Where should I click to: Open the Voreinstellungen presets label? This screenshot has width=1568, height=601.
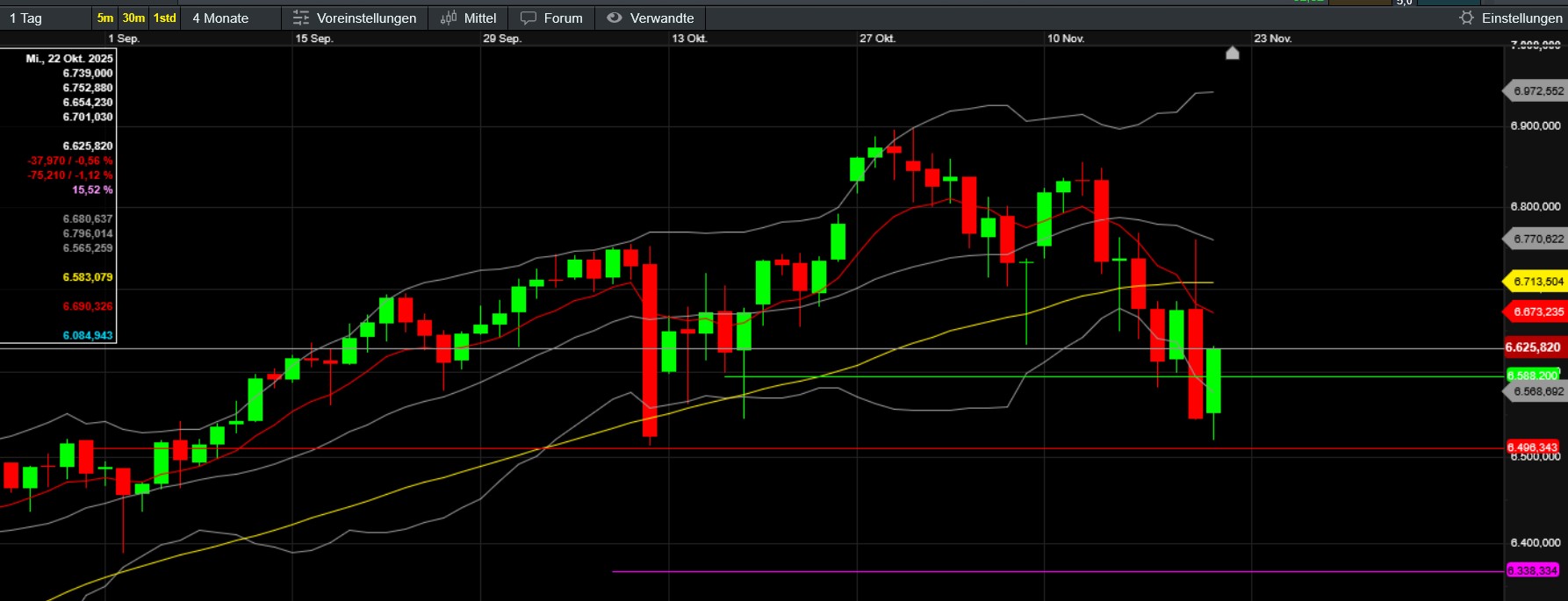366,18
